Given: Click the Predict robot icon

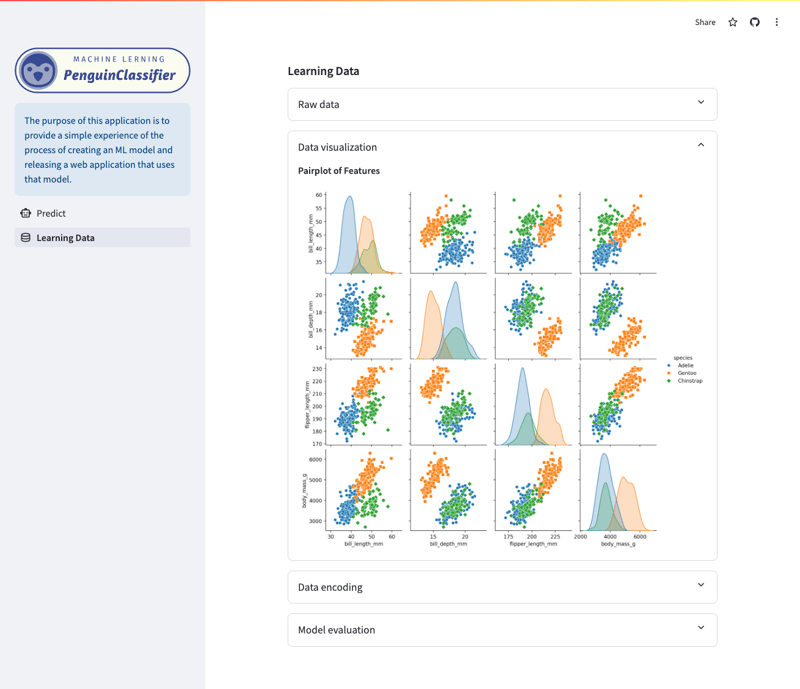Looking at the screenshot, I should pos(26,213).
